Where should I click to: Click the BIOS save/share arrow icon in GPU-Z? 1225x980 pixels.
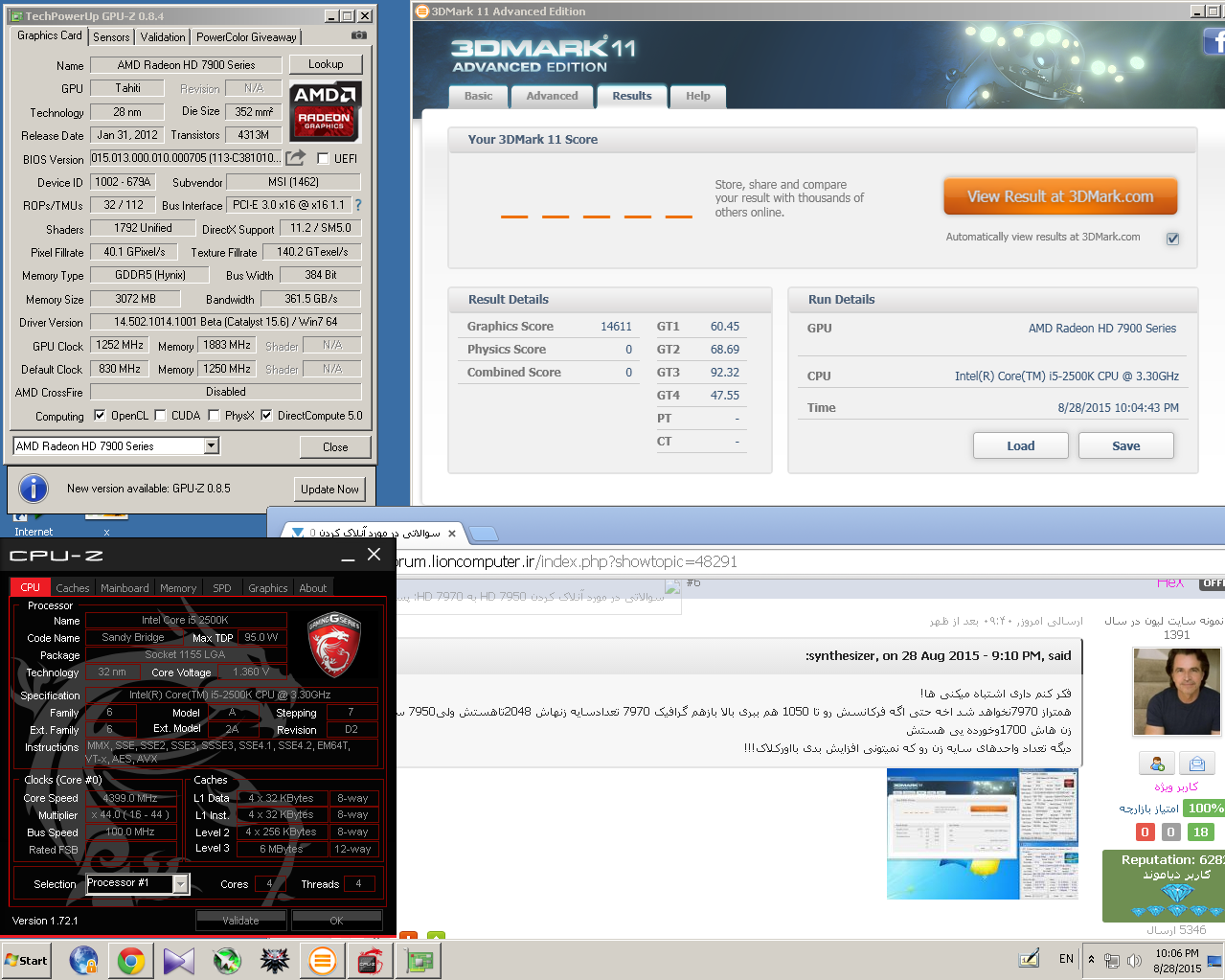click(x=296, y=157)
